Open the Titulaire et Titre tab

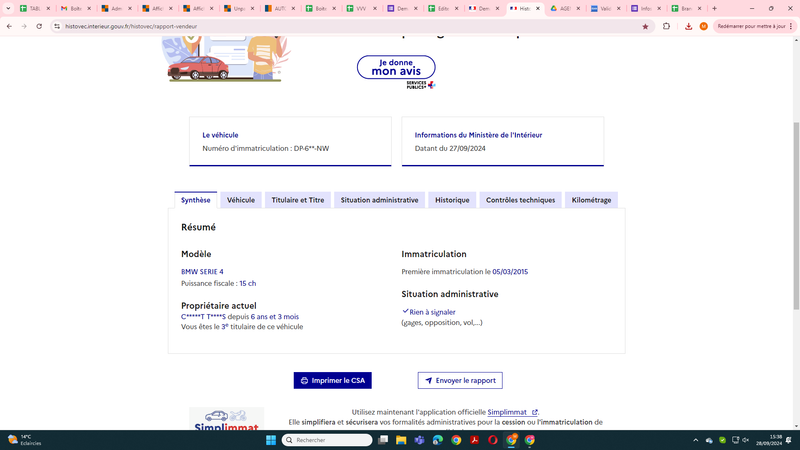297,200
